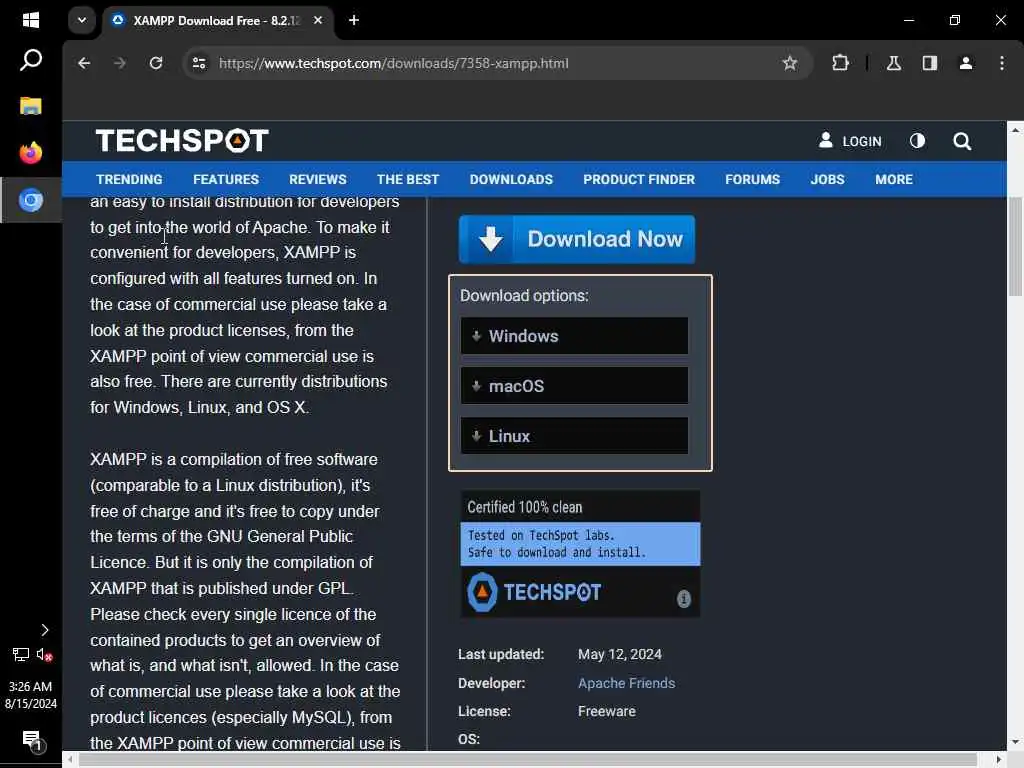Screen dimensions: 1024x768
Task: Go forward in browser history
Action: click(x=120, y=63)
